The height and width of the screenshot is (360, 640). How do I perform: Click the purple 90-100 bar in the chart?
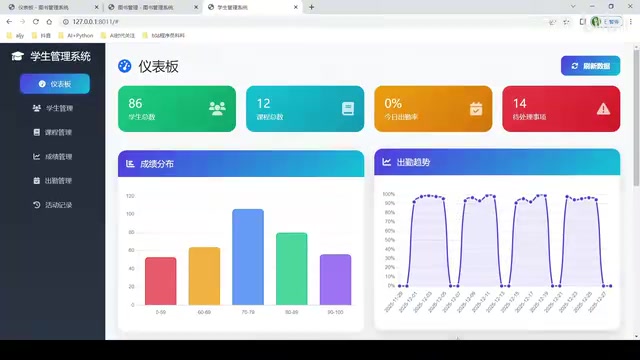point(335,280)
